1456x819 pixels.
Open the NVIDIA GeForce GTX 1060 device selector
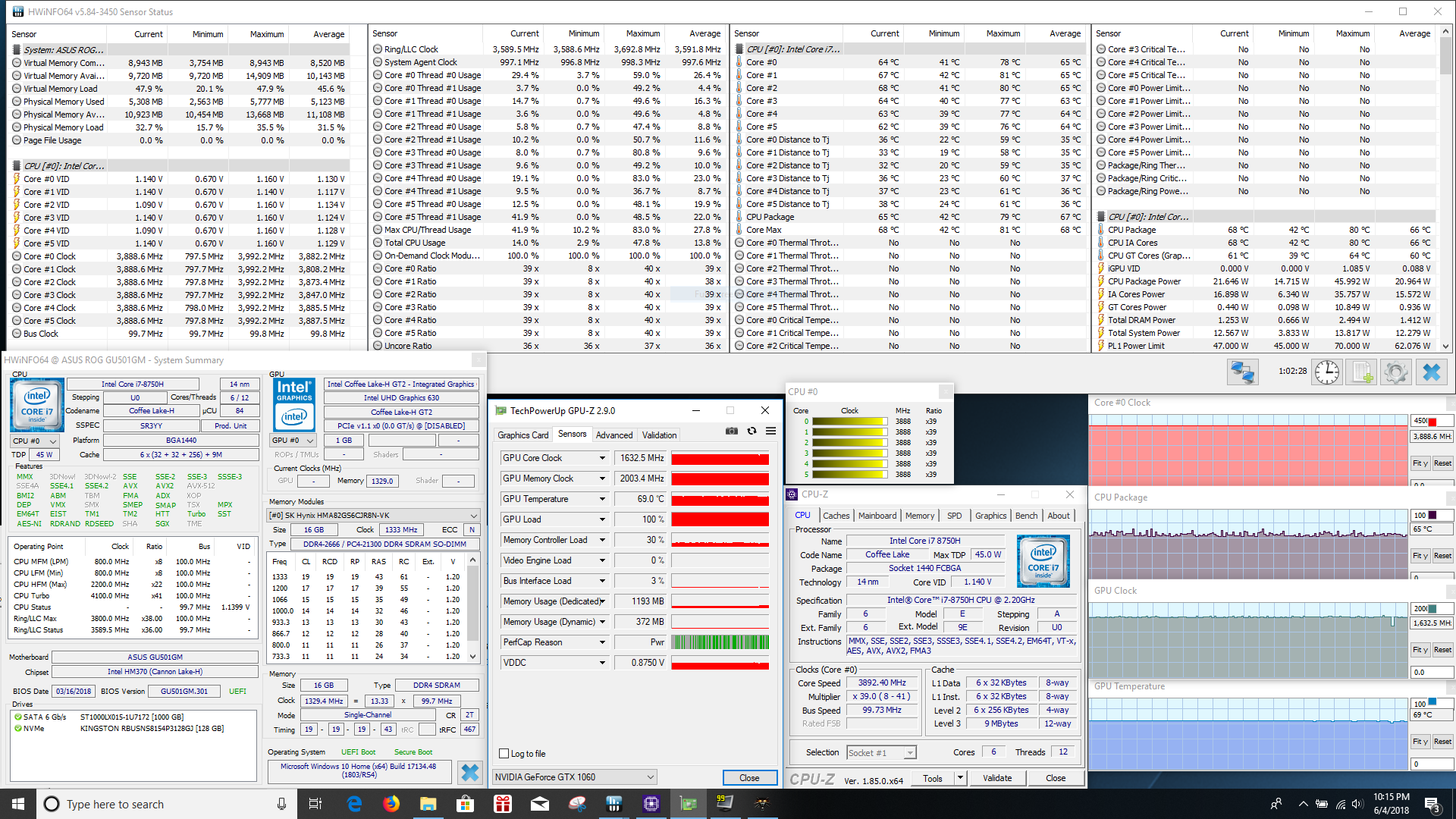[x=575, y=777]
